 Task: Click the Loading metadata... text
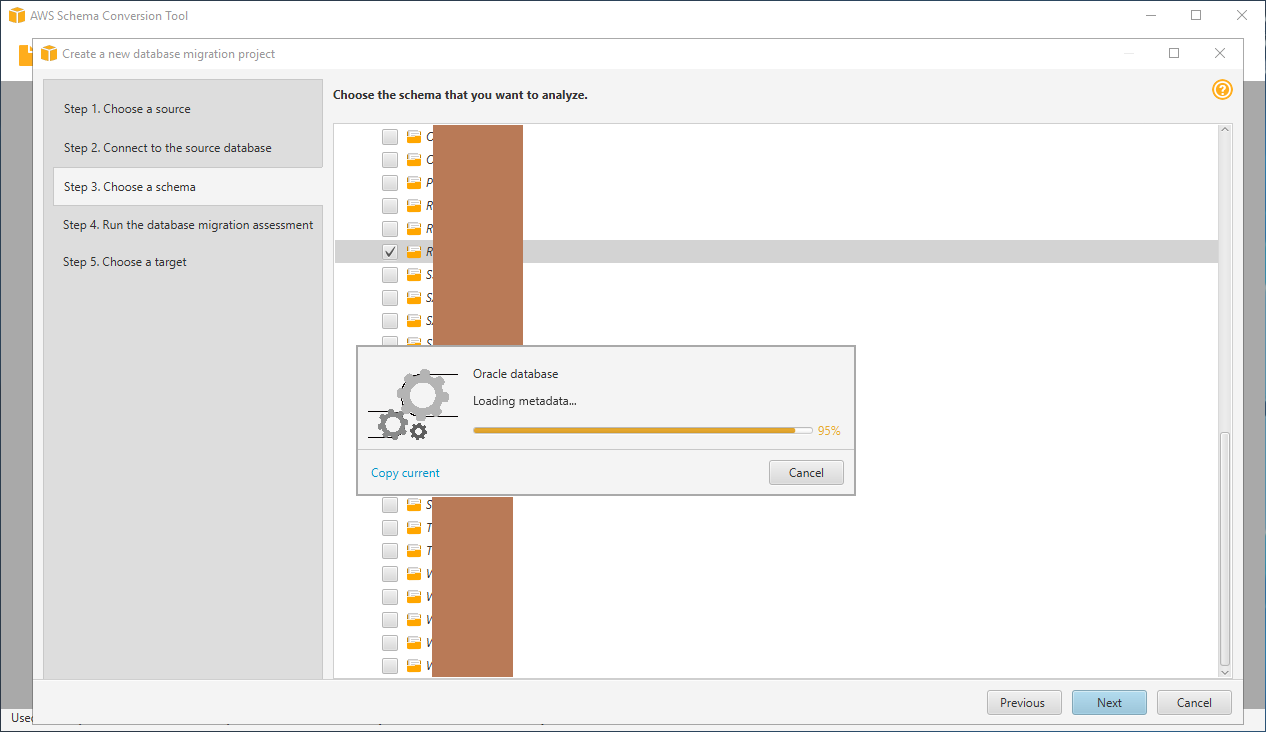(525, 401)
